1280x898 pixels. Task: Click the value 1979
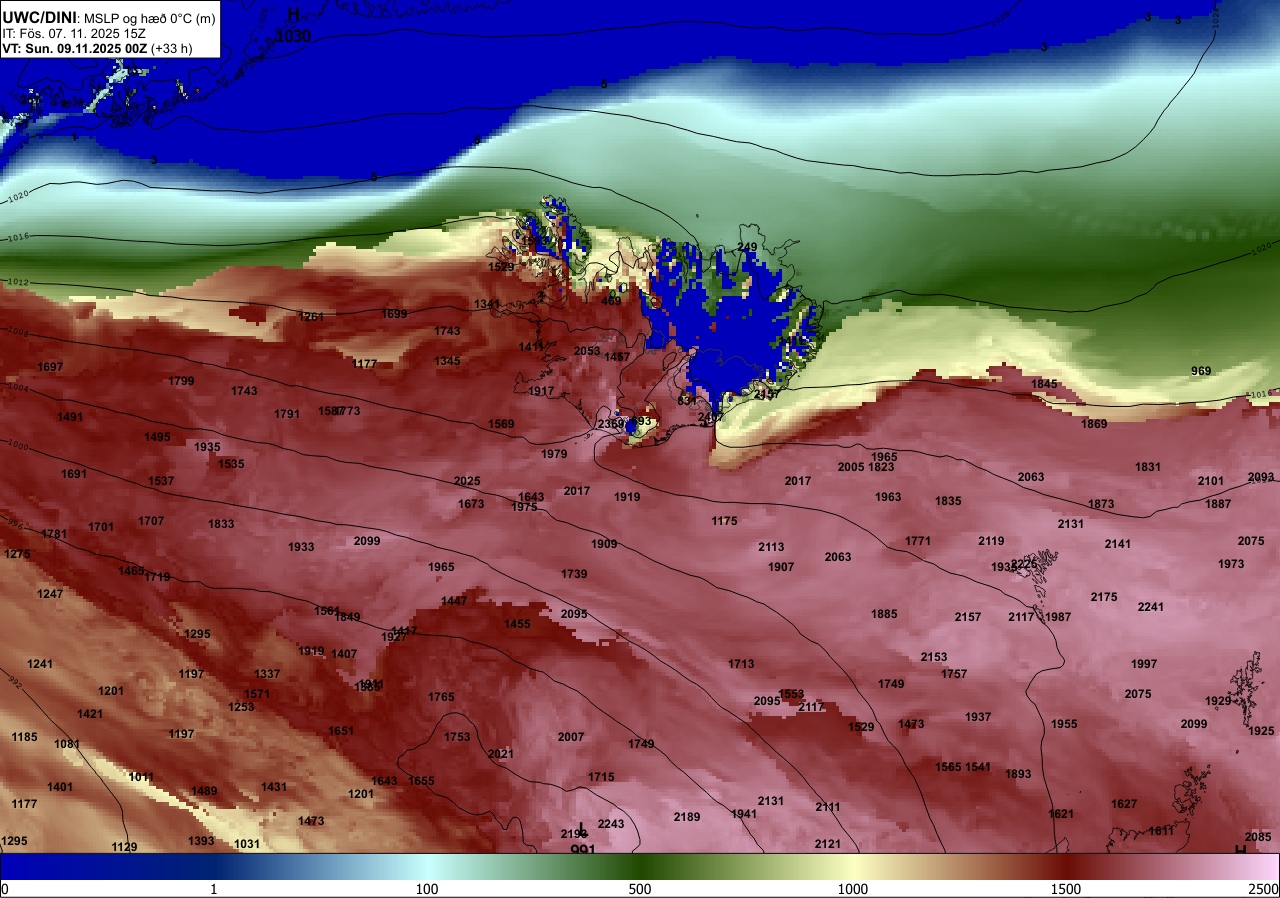coord(554,454)
